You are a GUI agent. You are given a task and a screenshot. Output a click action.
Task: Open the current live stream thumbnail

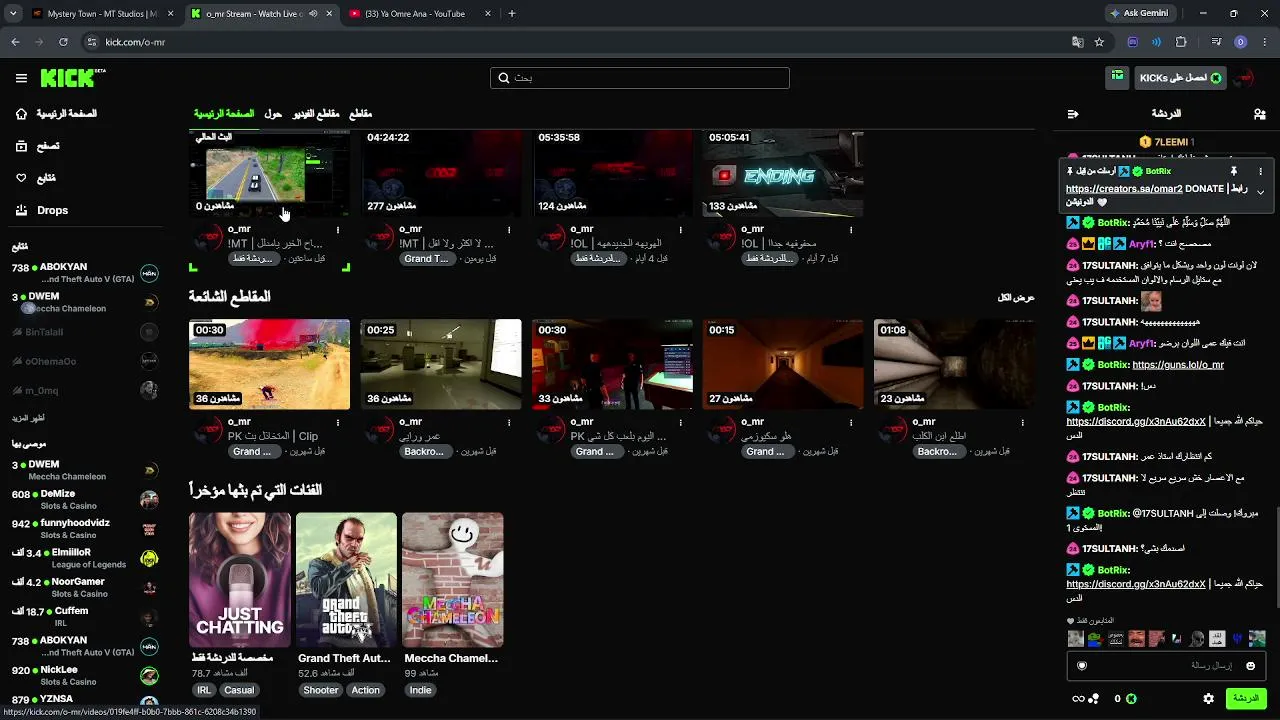click(x=270, y=174)
